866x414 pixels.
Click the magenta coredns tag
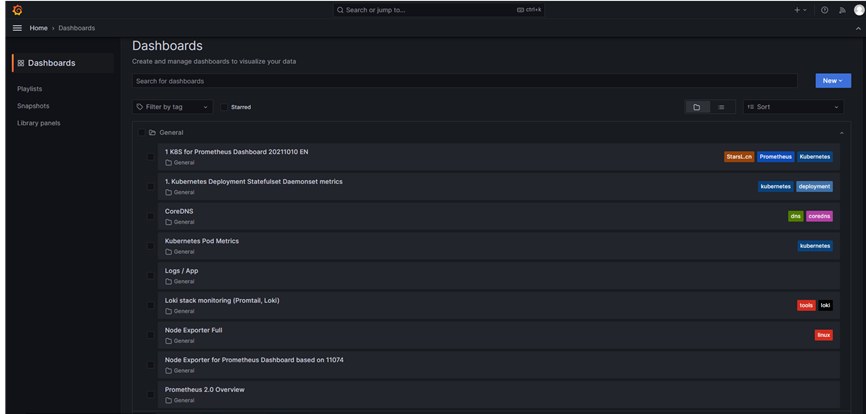coord(819,216)
